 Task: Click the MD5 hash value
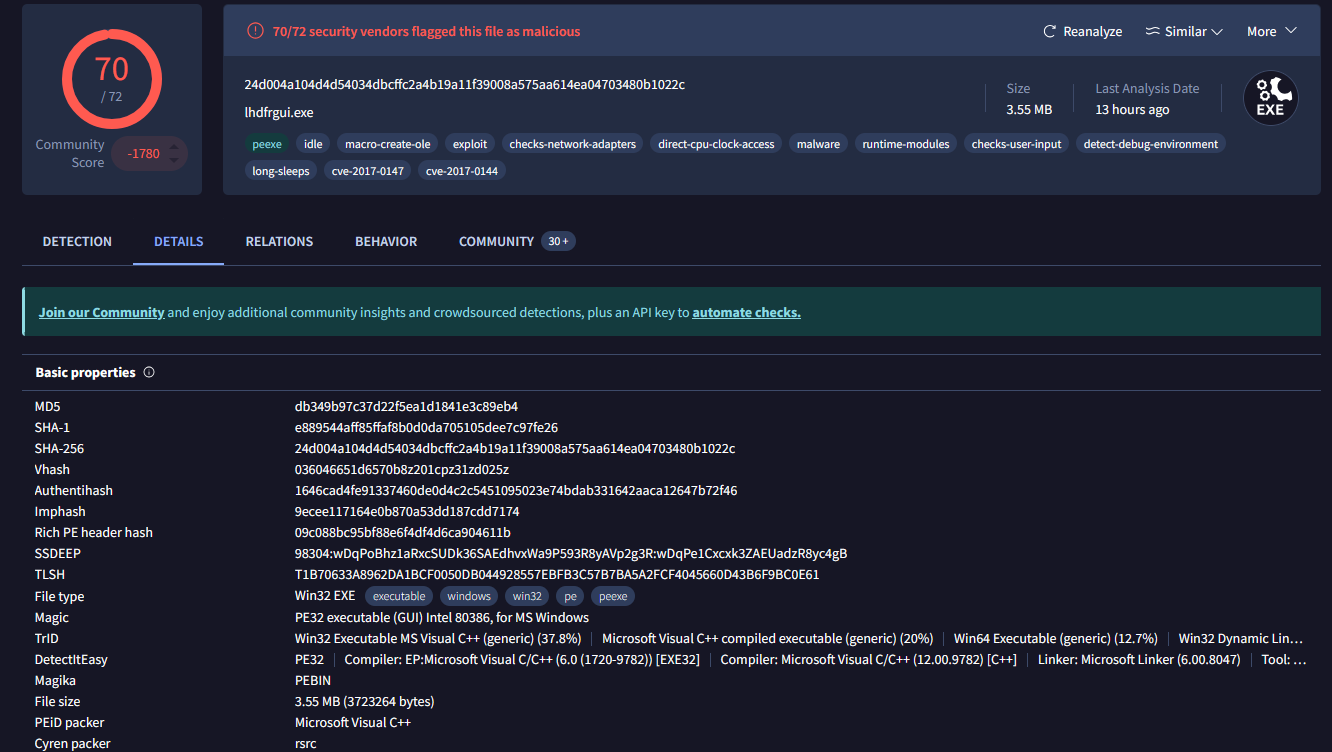pyautogui.click(x=406, y=406)
